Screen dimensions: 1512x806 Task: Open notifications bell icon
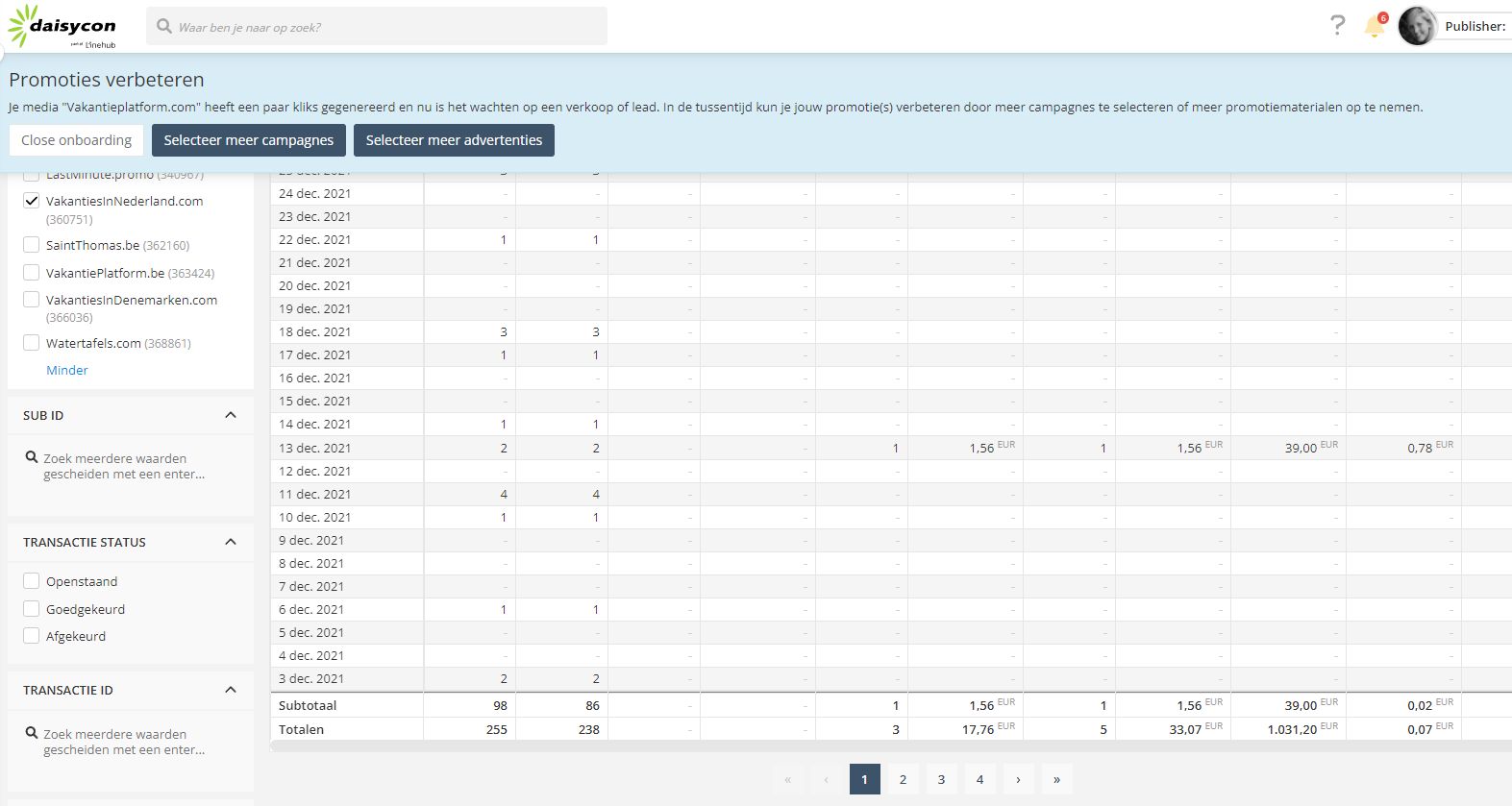pos(1375,26)
